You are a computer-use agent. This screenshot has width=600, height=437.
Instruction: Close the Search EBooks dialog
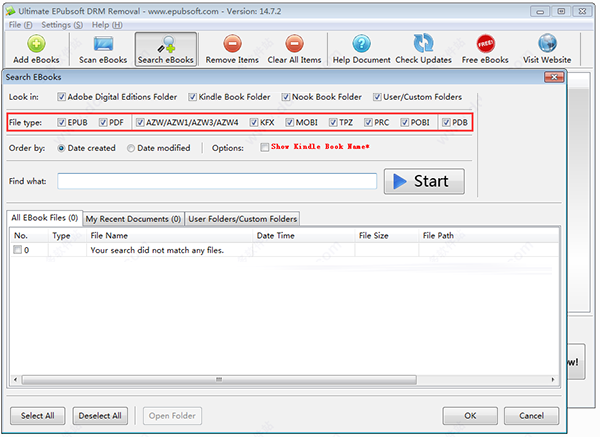[x=554, y=77]
